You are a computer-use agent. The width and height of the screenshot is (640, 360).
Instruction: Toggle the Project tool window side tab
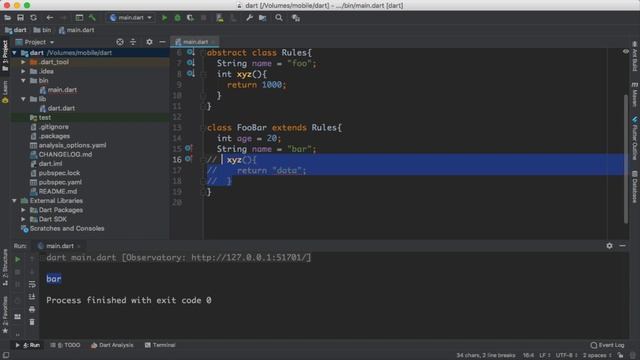[5, 55]
